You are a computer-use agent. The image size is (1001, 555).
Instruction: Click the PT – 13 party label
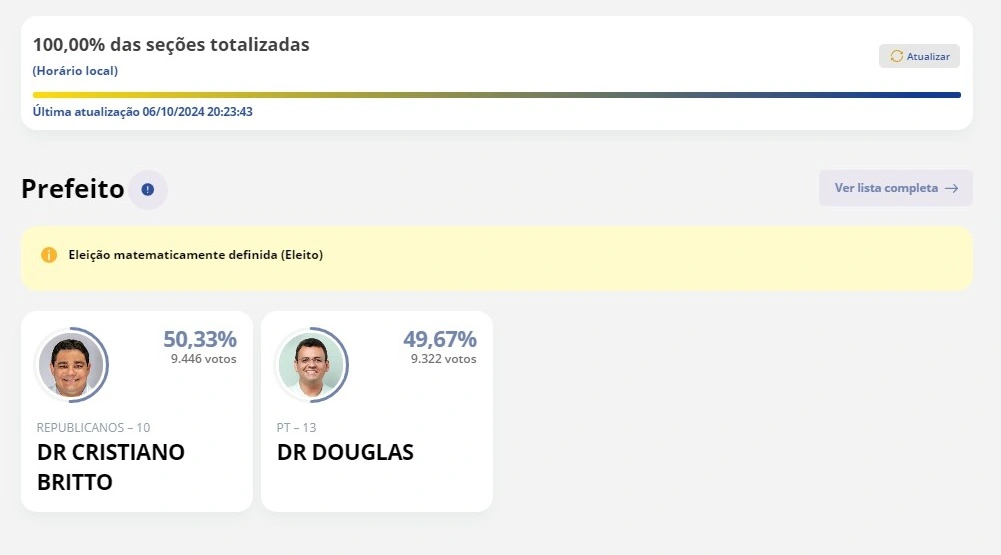coord(297,428)
